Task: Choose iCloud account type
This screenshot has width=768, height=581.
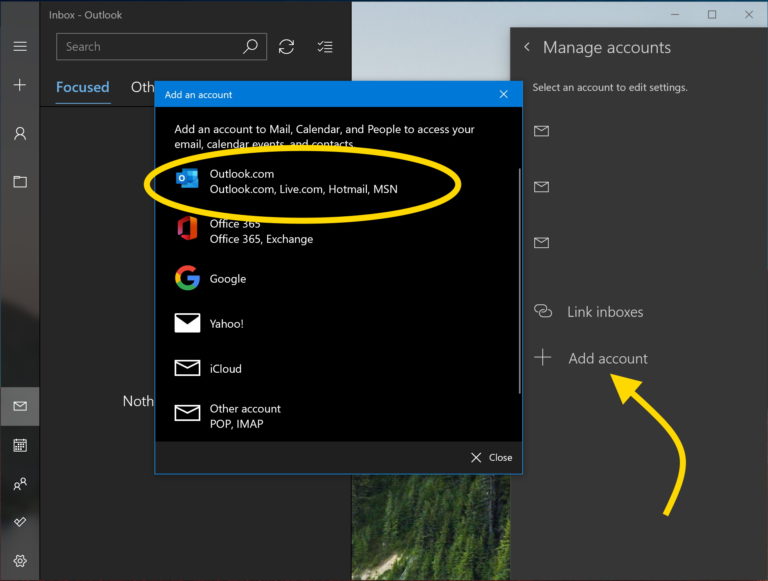Action: point(336,368)
